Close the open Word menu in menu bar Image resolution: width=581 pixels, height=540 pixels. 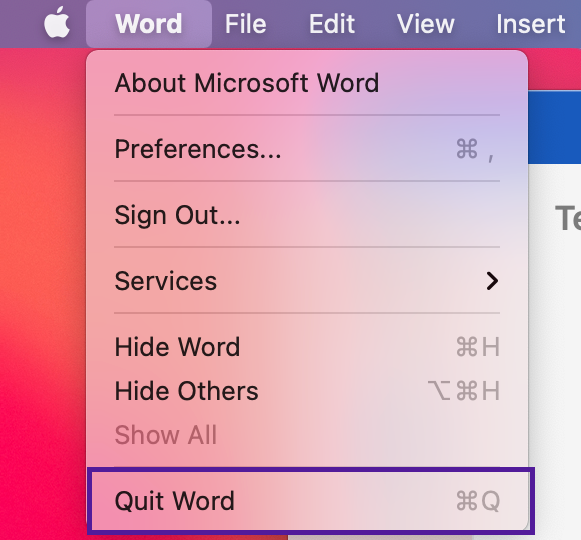149,24
